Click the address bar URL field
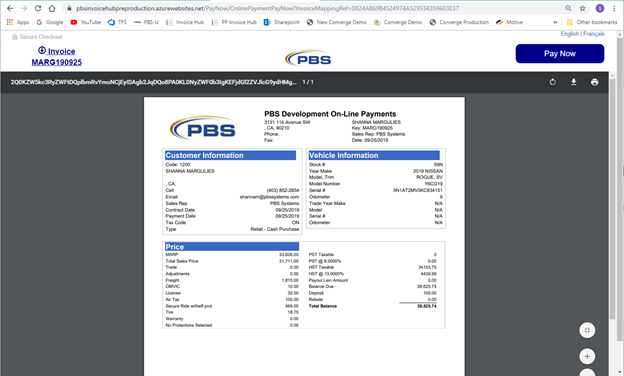624x376 pixels. [x=310, y=8]
